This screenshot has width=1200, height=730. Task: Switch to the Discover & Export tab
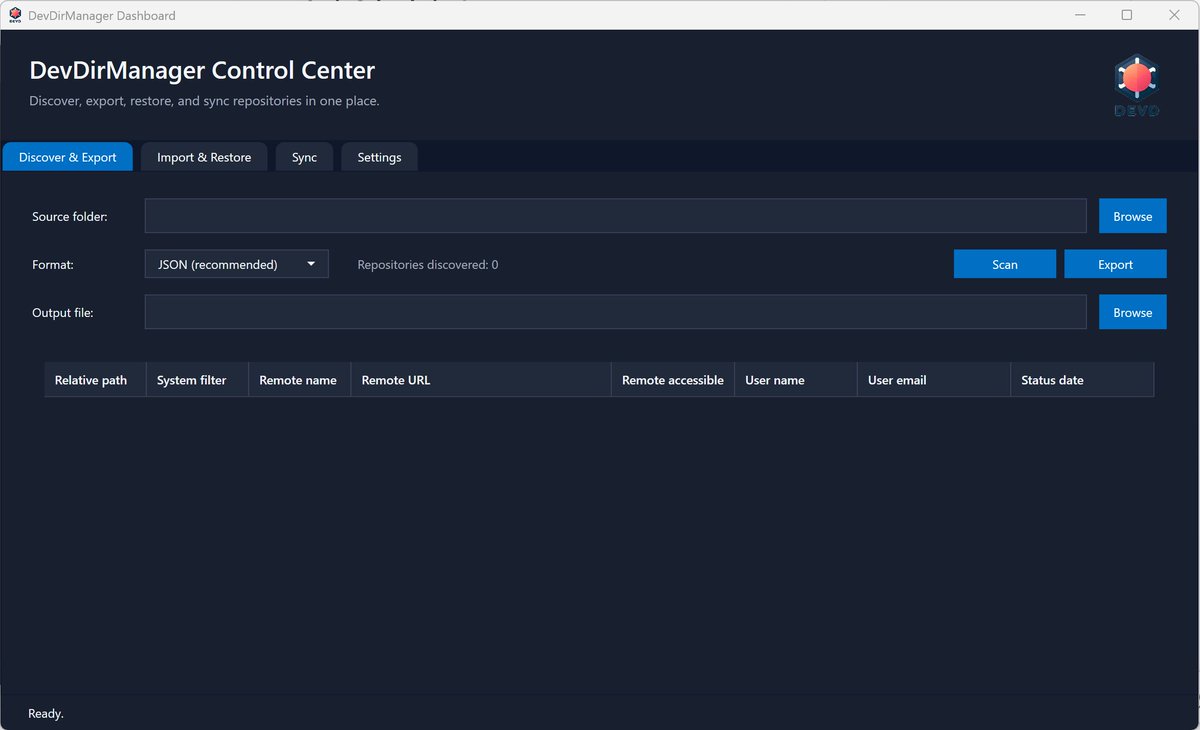[x=68, y=157]
